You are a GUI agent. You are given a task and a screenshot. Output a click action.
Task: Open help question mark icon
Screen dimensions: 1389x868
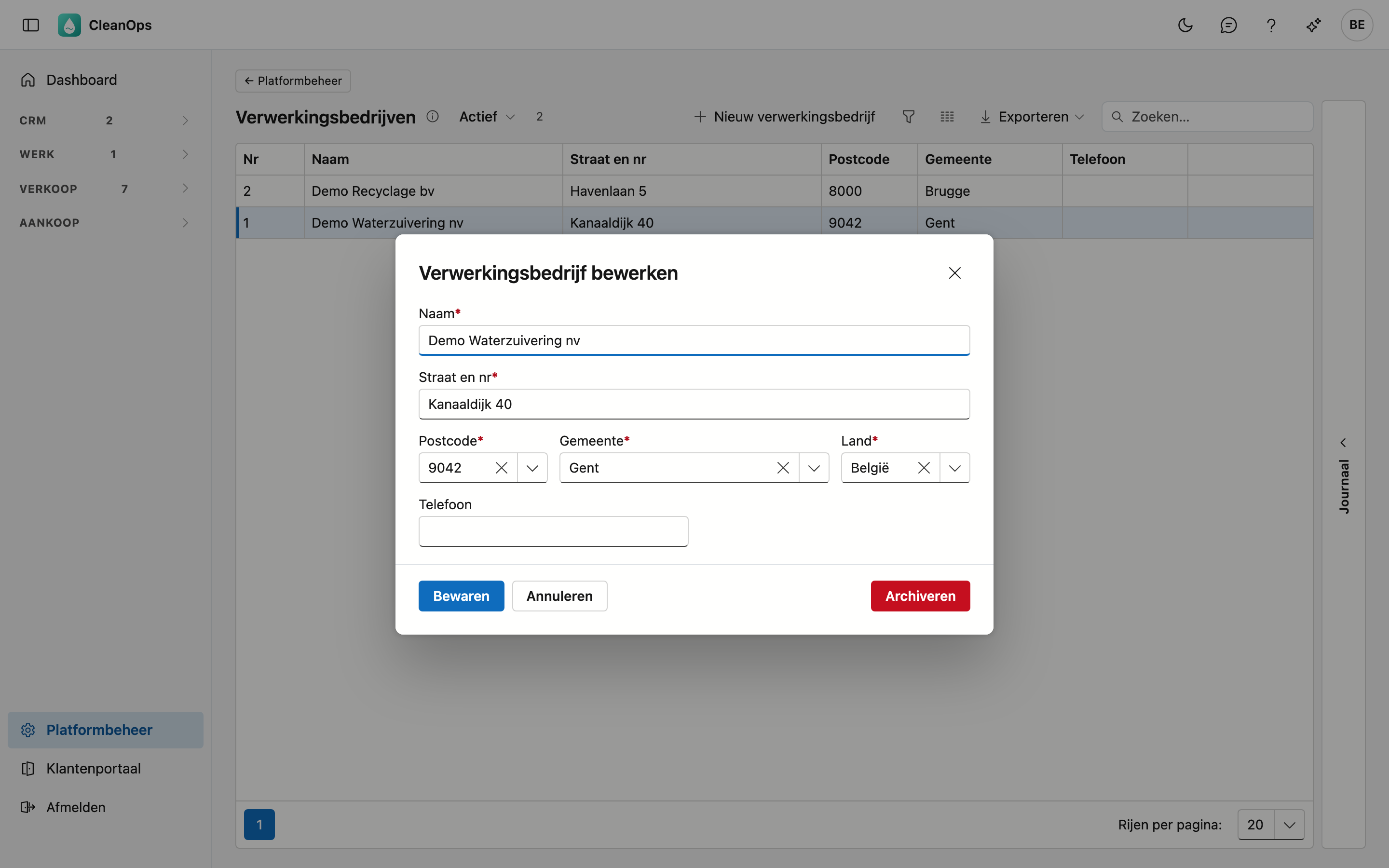click(x=1271, y=25)
